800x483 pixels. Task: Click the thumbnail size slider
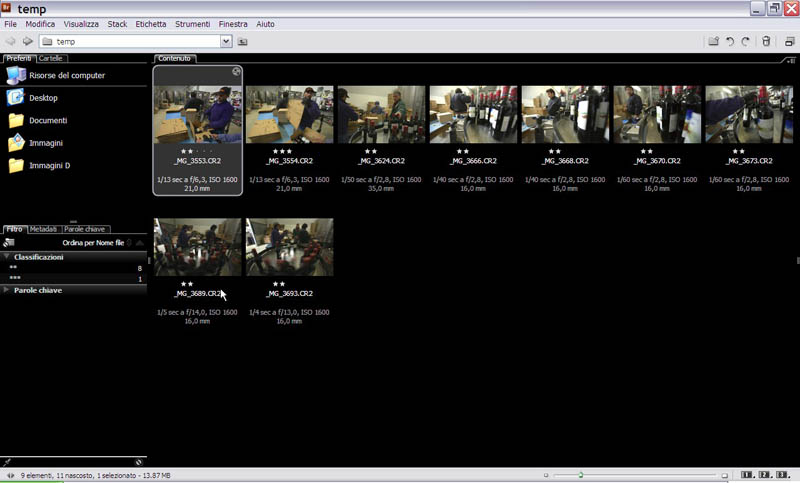point(581,475)
